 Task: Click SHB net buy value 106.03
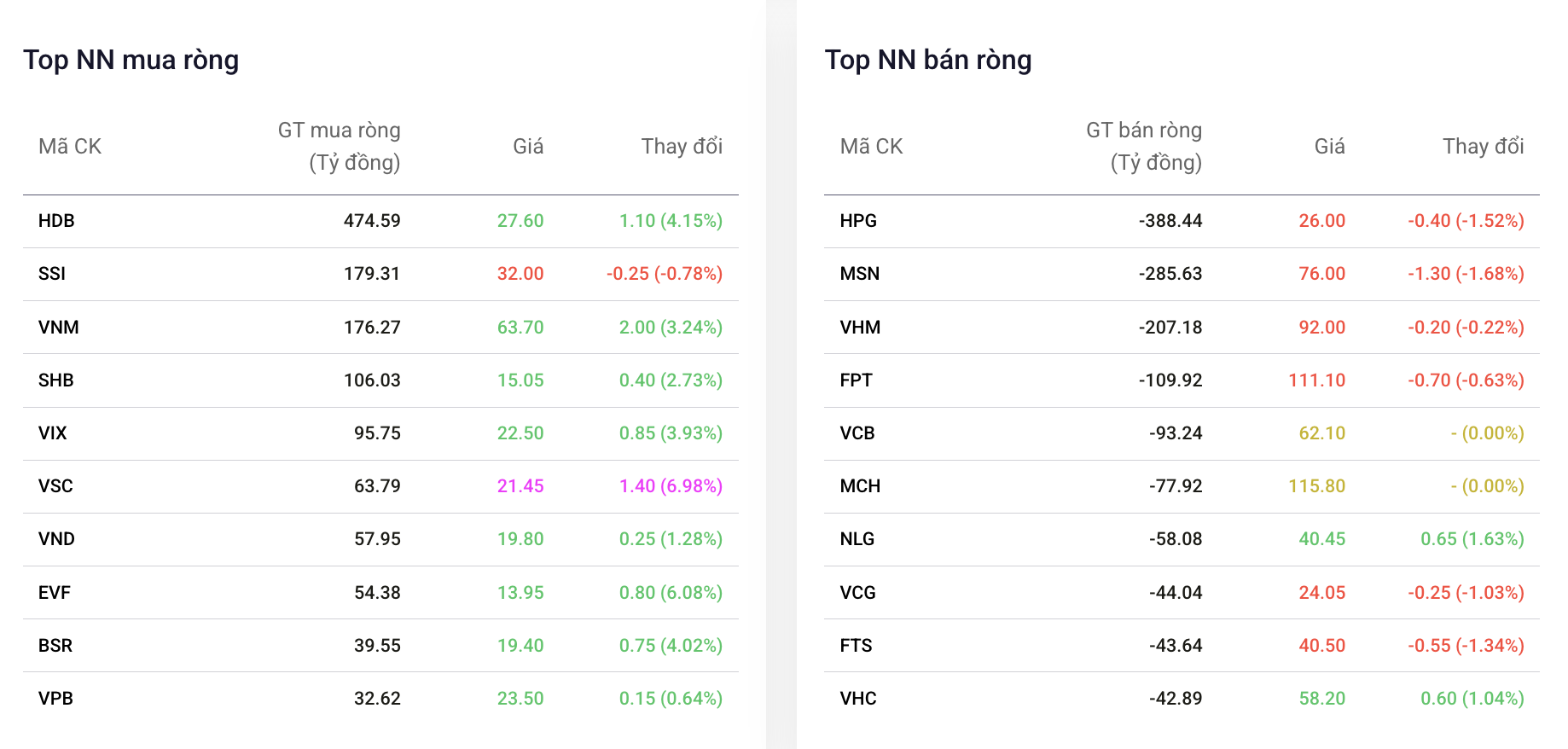tap(372, 380)
